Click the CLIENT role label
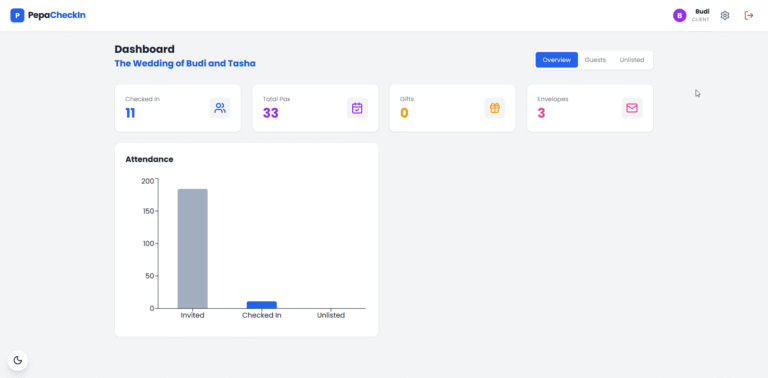This screenshot has height=378, width=768. click(700, 20)
